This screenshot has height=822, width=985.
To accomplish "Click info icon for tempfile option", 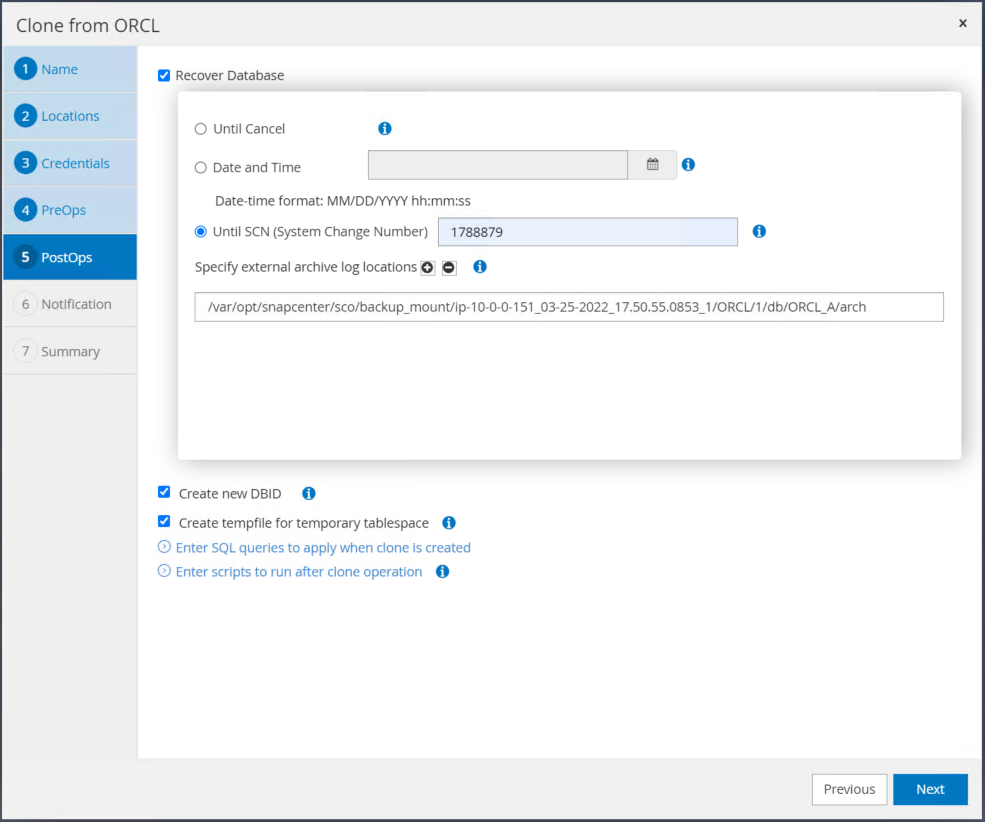I will 449,522.
